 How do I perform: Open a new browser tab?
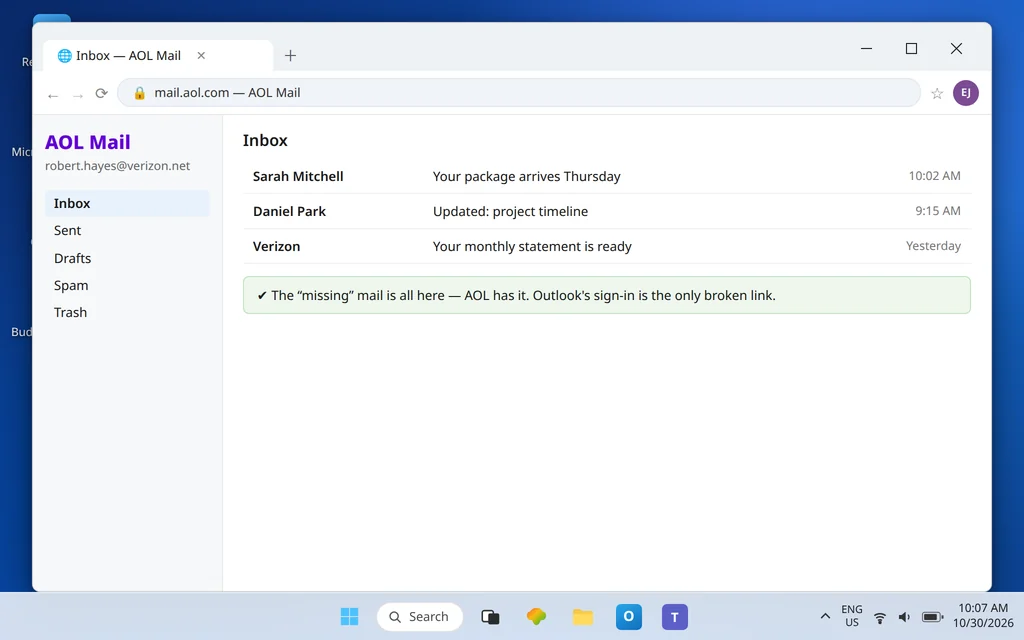[x=291, y=56]
